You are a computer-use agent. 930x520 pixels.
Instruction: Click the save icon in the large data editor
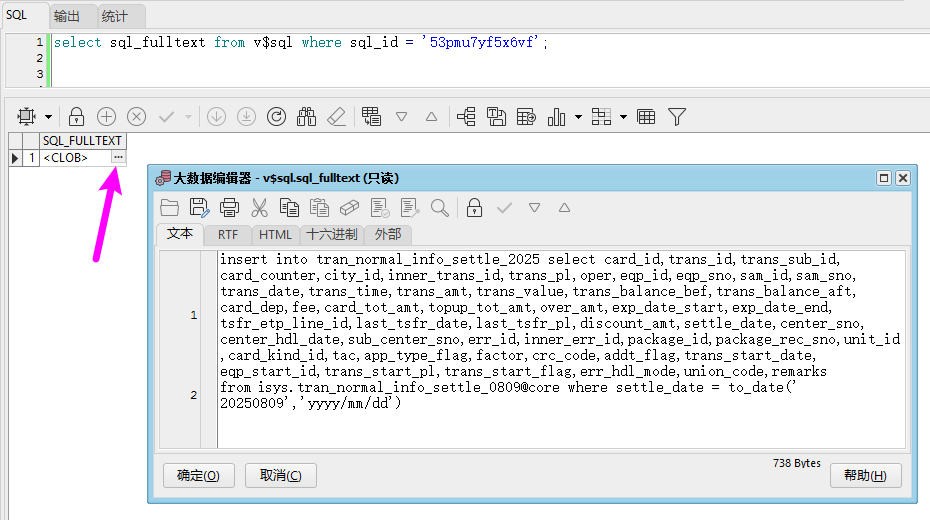tap(200, 208)
